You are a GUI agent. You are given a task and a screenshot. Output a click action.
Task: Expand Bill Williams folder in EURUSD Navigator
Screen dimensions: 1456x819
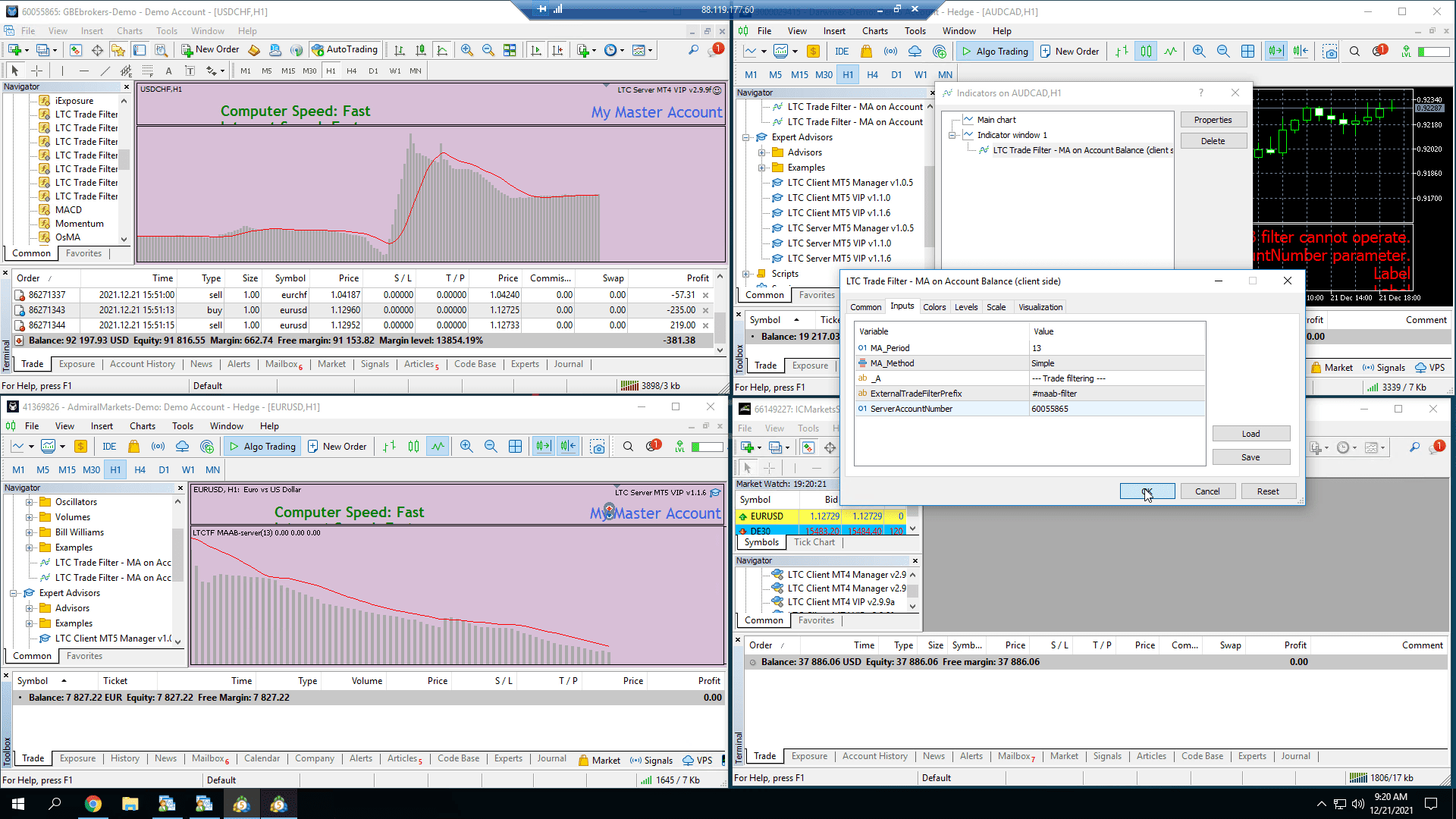[29, 532]
